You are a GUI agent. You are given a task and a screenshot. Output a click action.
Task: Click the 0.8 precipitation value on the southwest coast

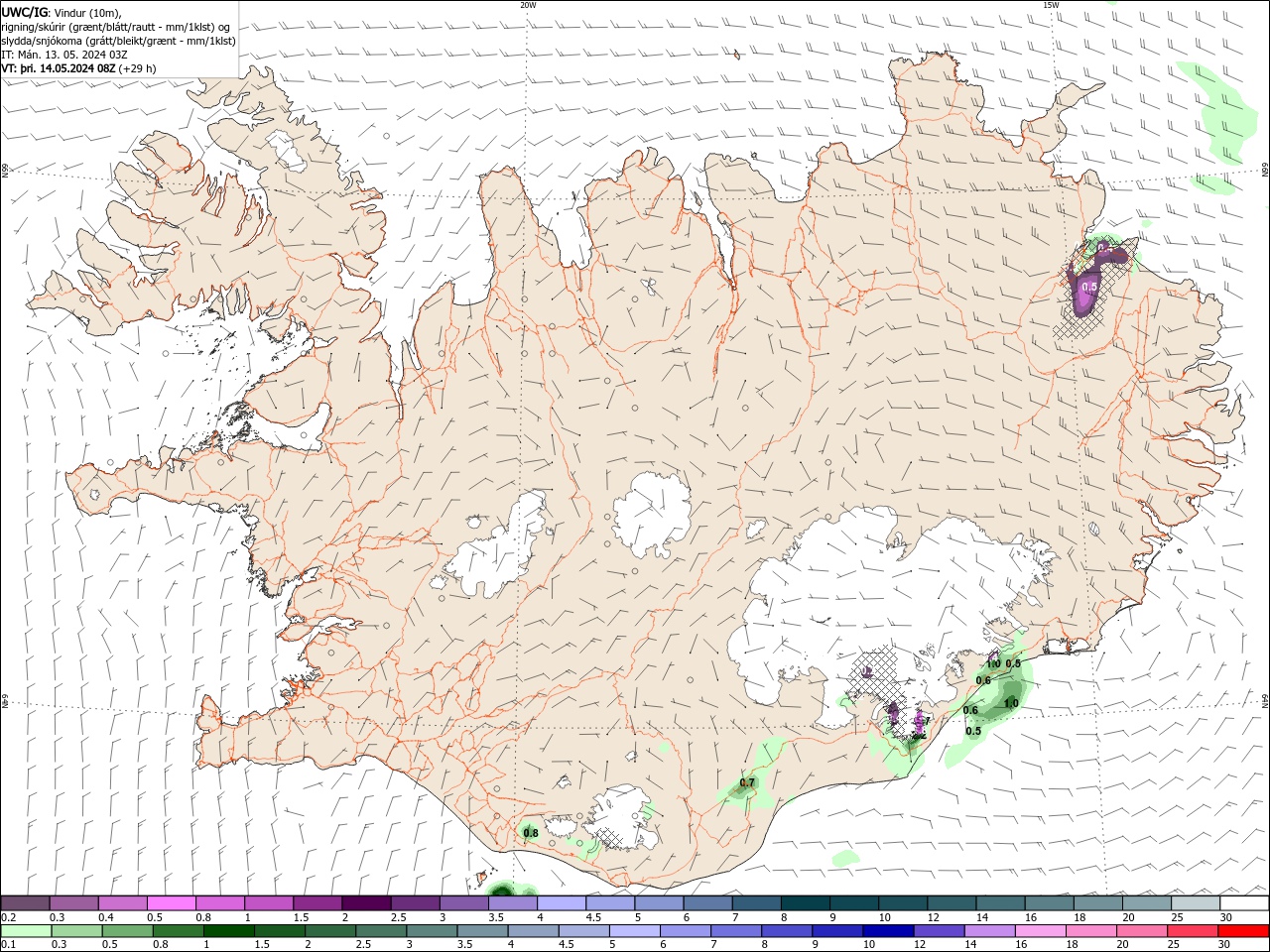[531, 833]
